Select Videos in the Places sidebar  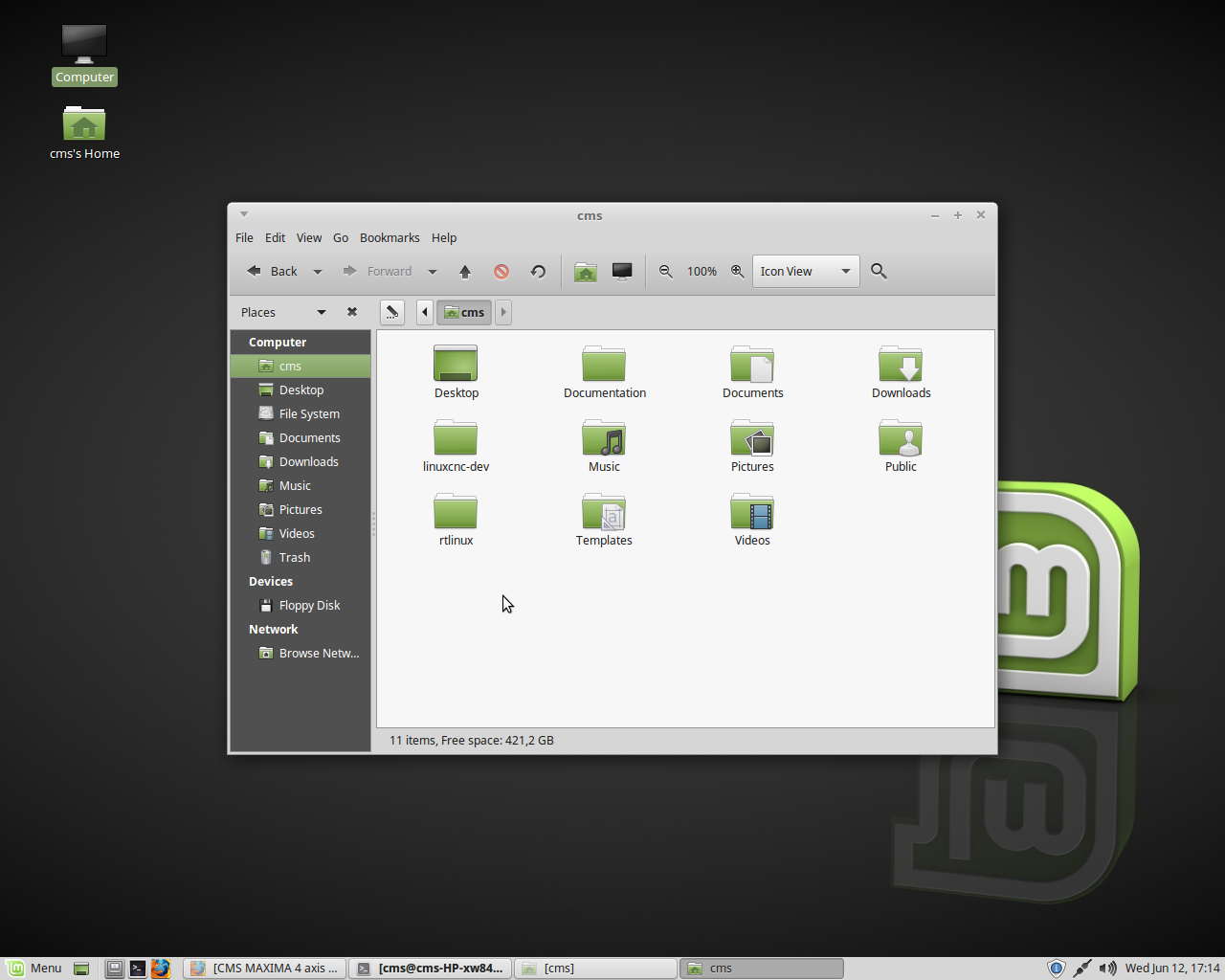(x=301, y=534)
